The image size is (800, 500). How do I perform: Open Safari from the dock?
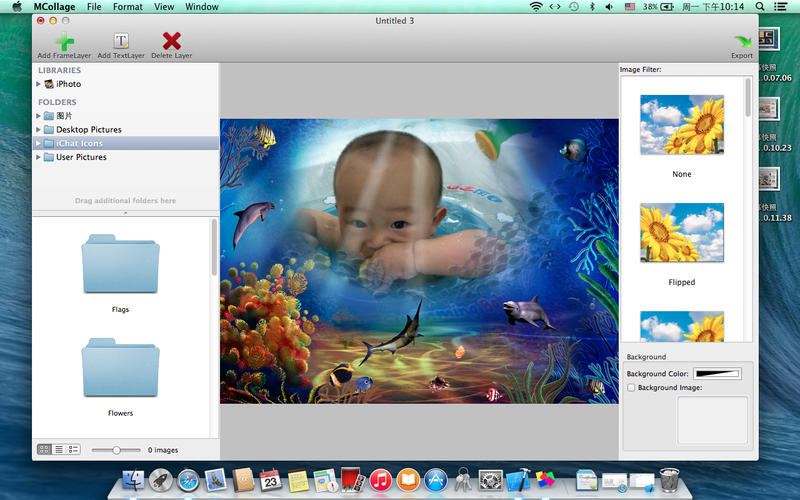click(x=188, y=481)
